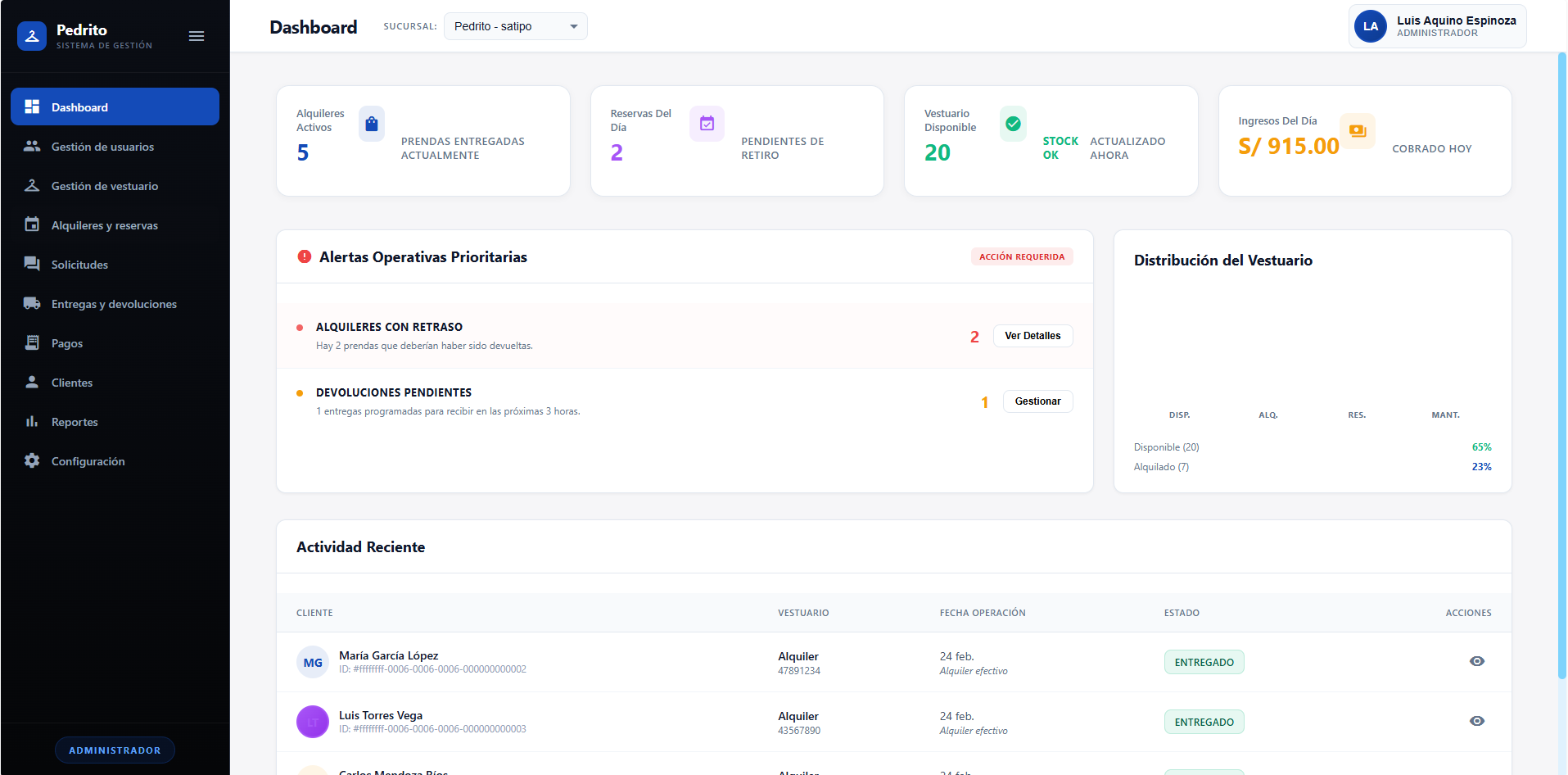Image resolution: width=1568 pixels, height=775 pixels.
Task: Select Entregas y devoluciones
Action: pyautogui.click(x=114, y=304)
